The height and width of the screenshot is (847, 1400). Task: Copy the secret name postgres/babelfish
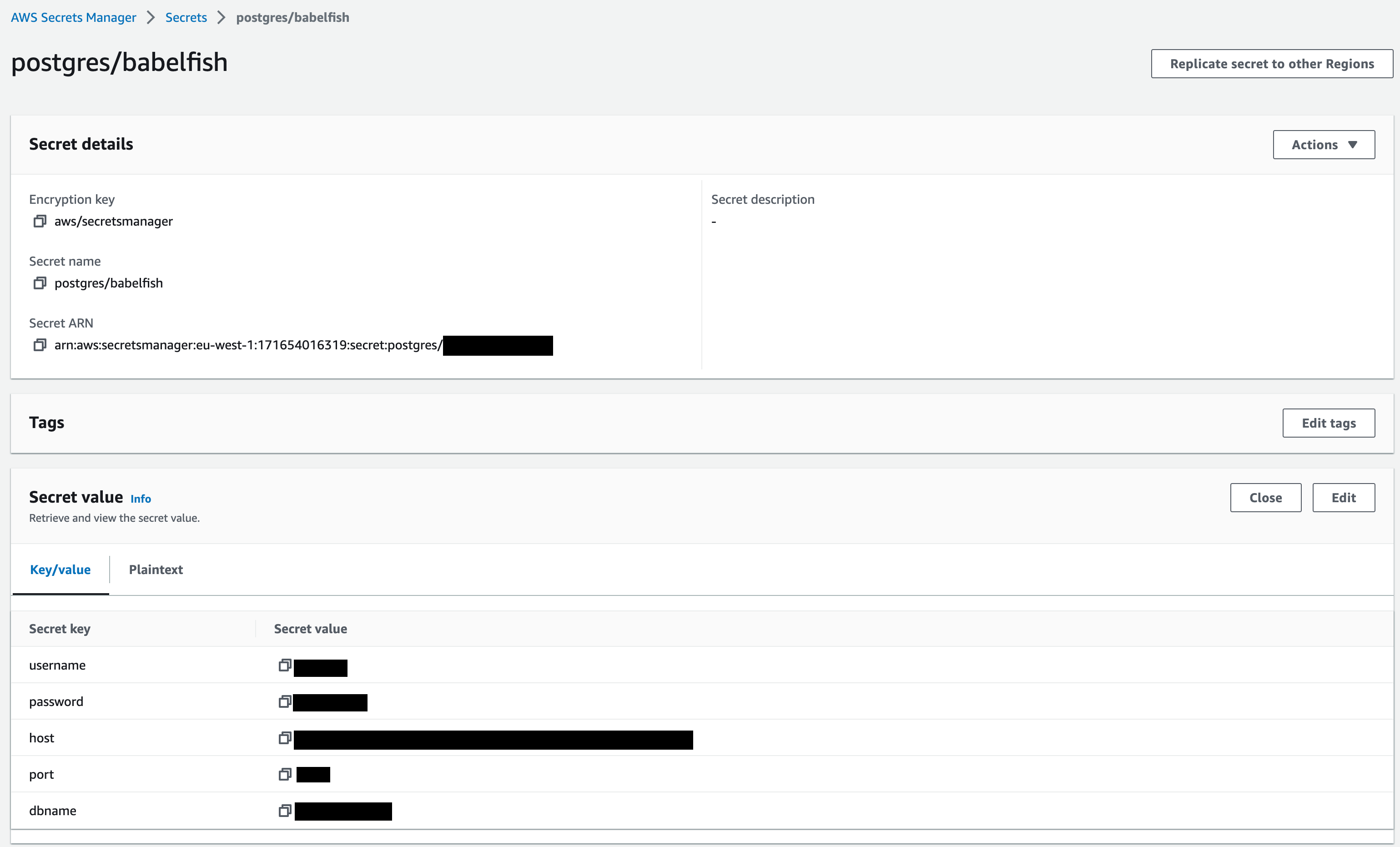[39, 283]
